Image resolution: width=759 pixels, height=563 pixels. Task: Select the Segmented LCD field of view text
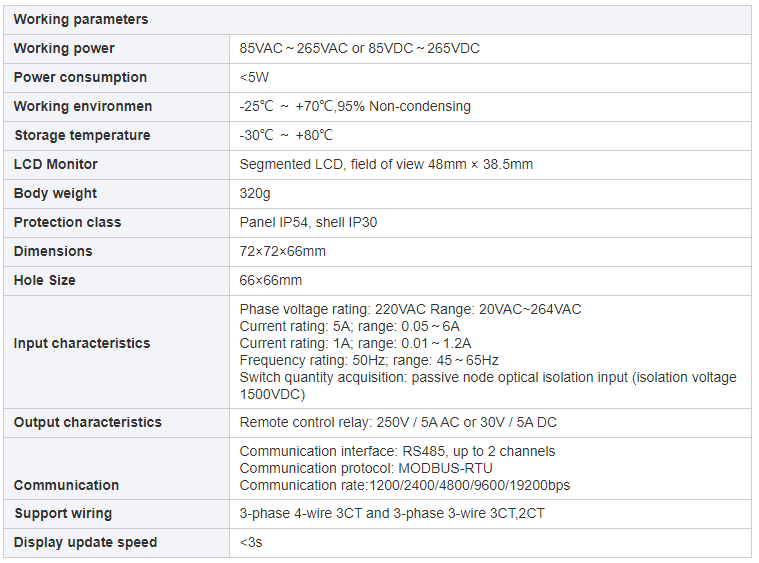pyautogui.click(x=386, y=164)
